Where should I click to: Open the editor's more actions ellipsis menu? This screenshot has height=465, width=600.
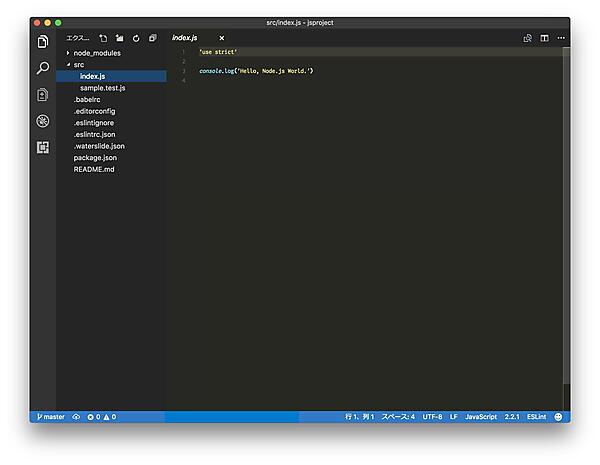click(560, 38)
